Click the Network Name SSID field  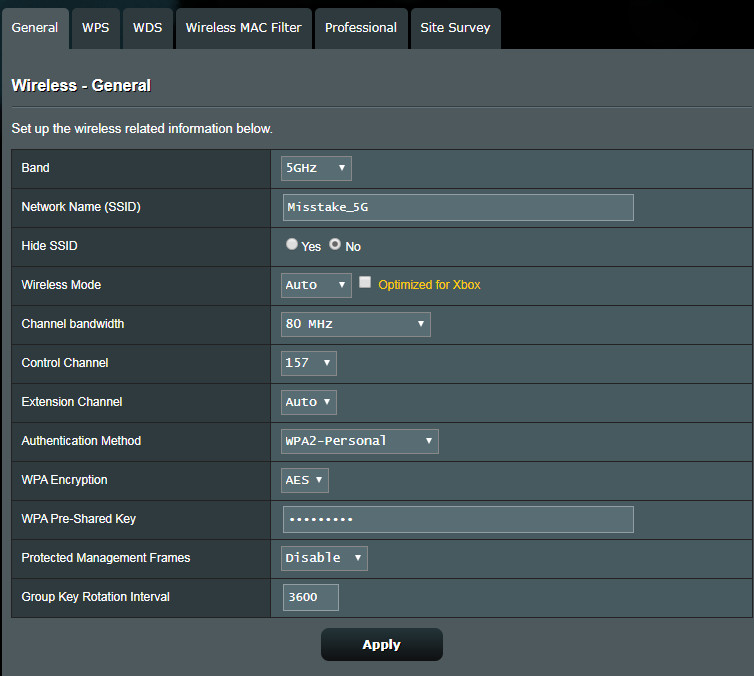coord(458,207)
